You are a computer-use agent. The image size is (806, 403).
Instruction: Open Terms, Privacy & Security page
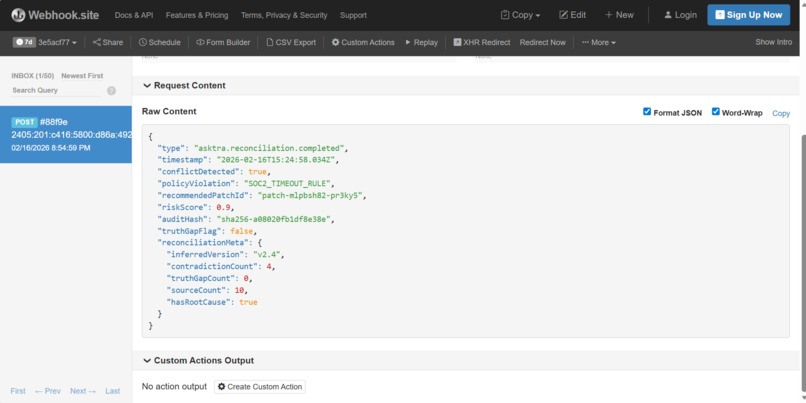pos(284,15)
